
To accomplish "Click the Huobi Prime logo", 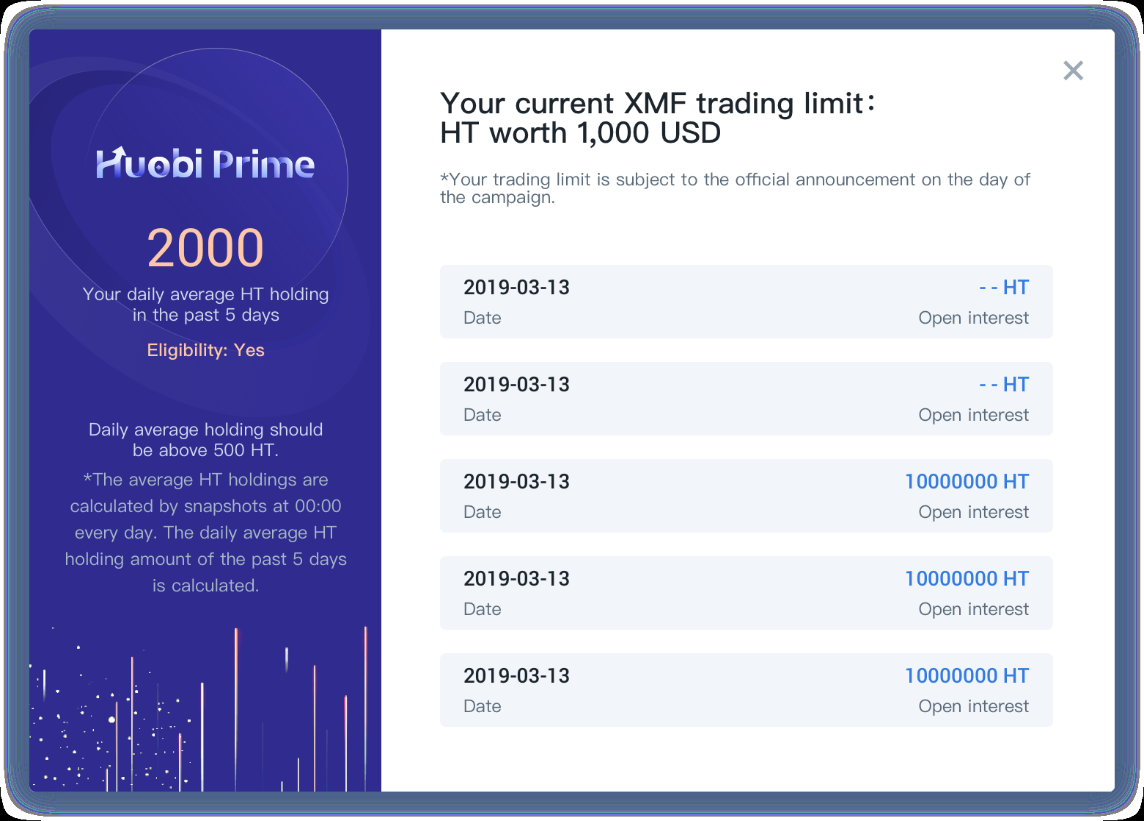I will 205,163.
